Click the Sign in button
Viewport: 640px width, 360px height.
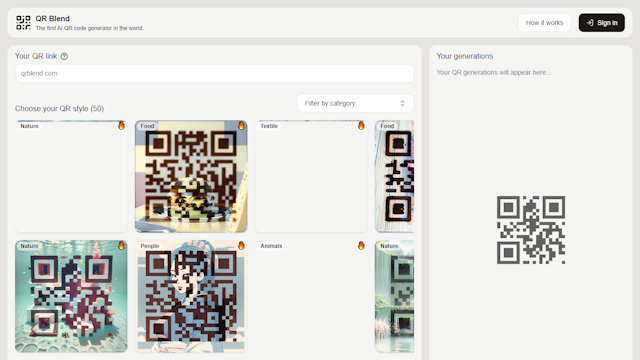click(x=602, y=23)
